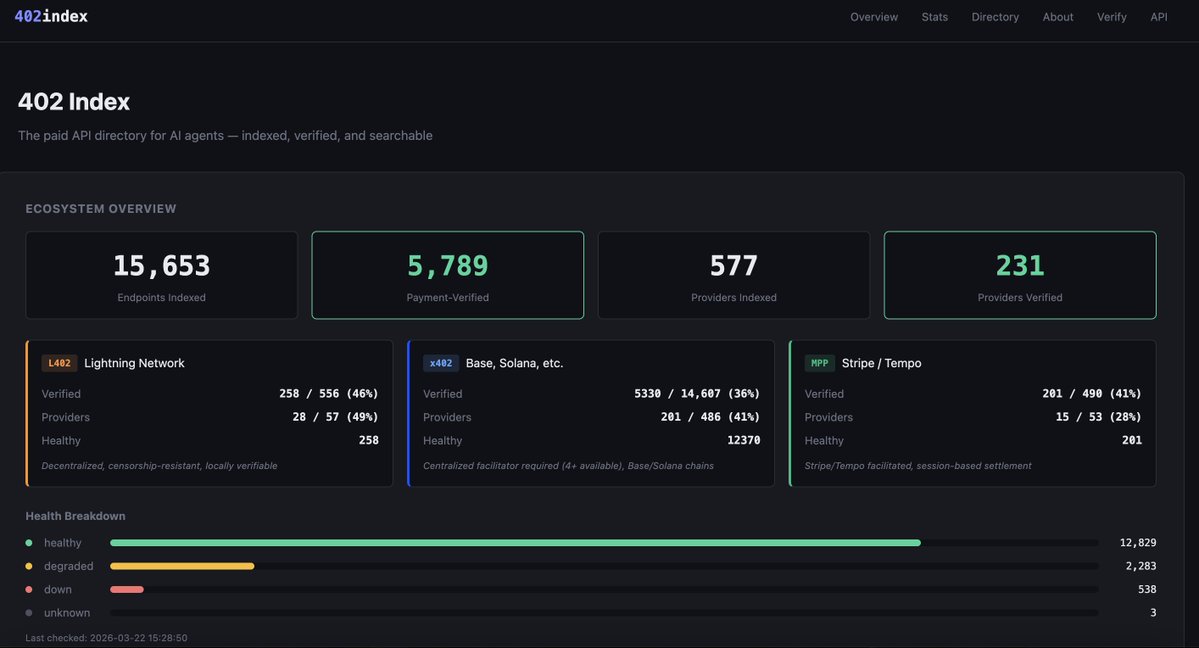Click the 2,283 degraded total

tap(1141, 566)
